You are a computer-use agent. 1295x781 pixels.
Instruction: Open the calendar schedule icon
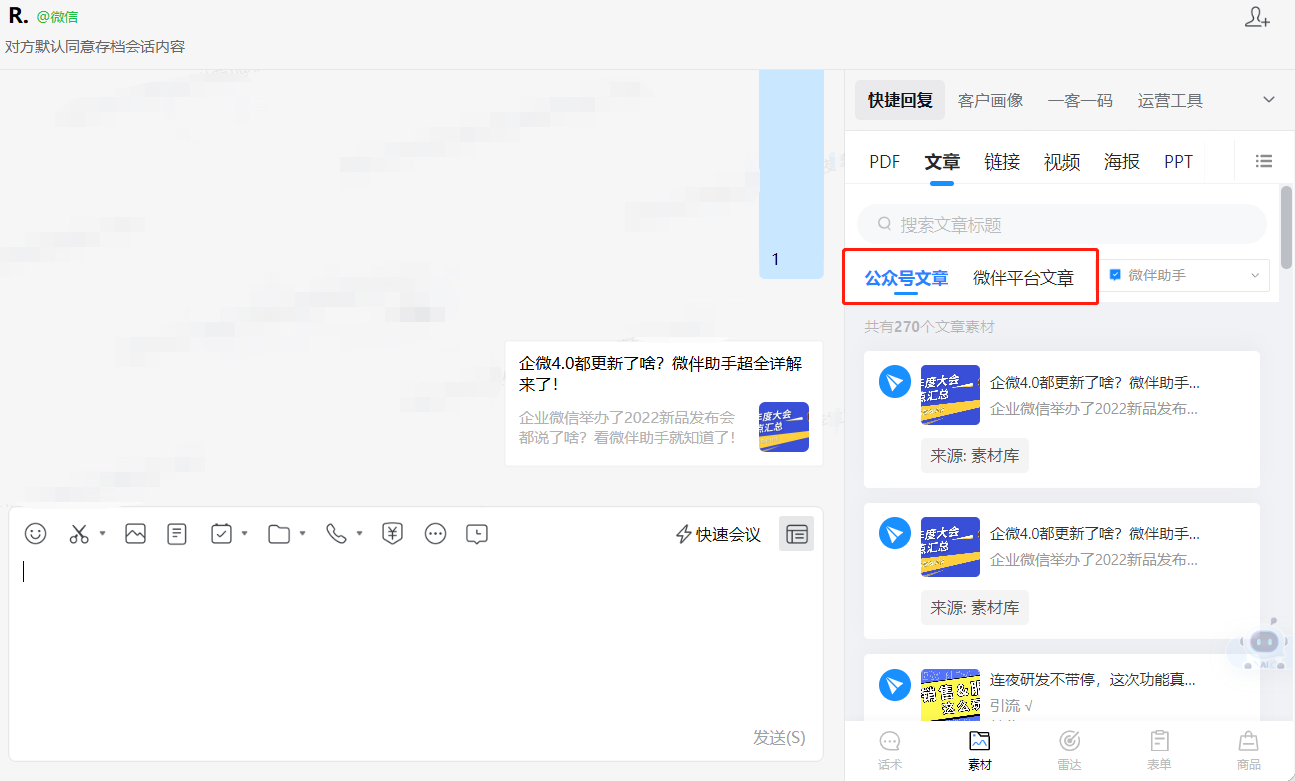(221, 534)
